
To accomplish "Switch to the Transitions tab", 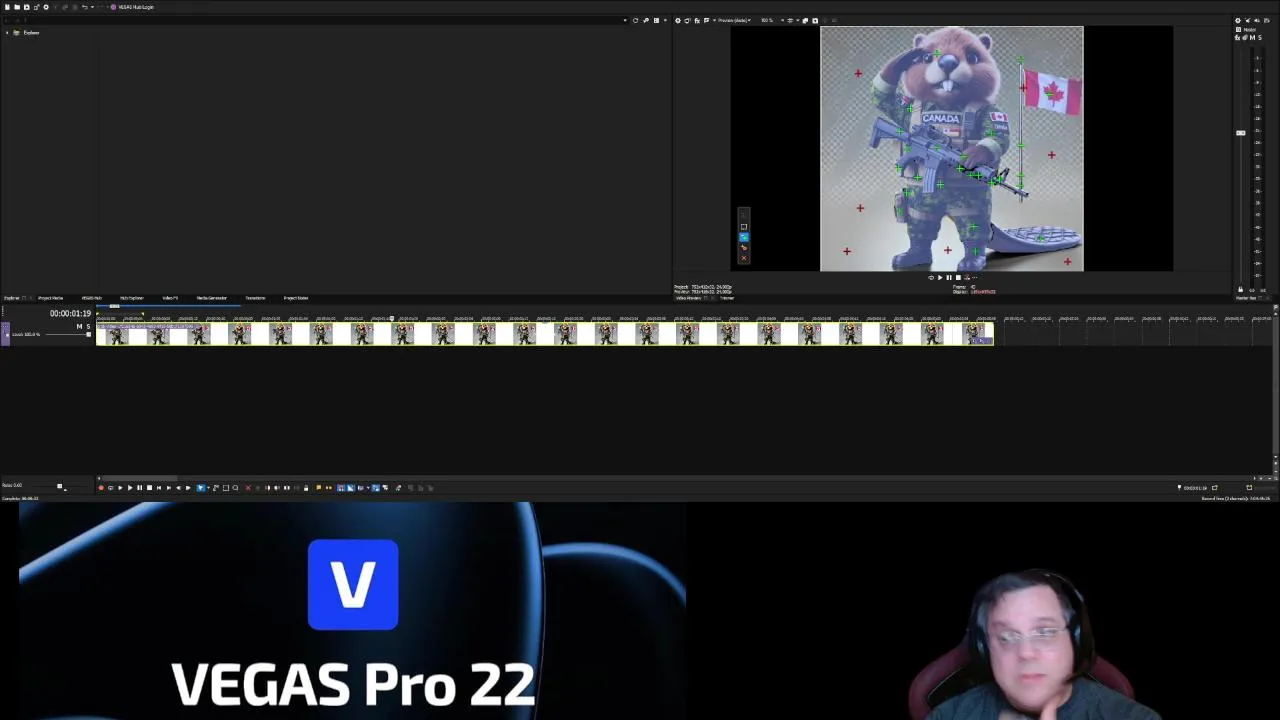I will tap(255, 298).
